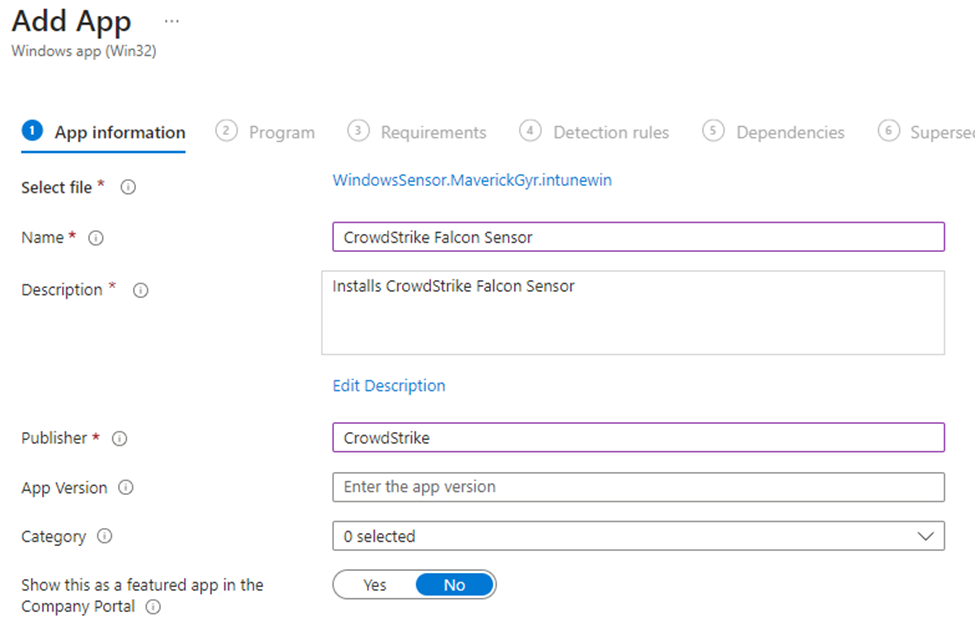Set featured app toggle to No
Image resolution: width=975 pixels, height=623 pixels.
click(454, 585)
